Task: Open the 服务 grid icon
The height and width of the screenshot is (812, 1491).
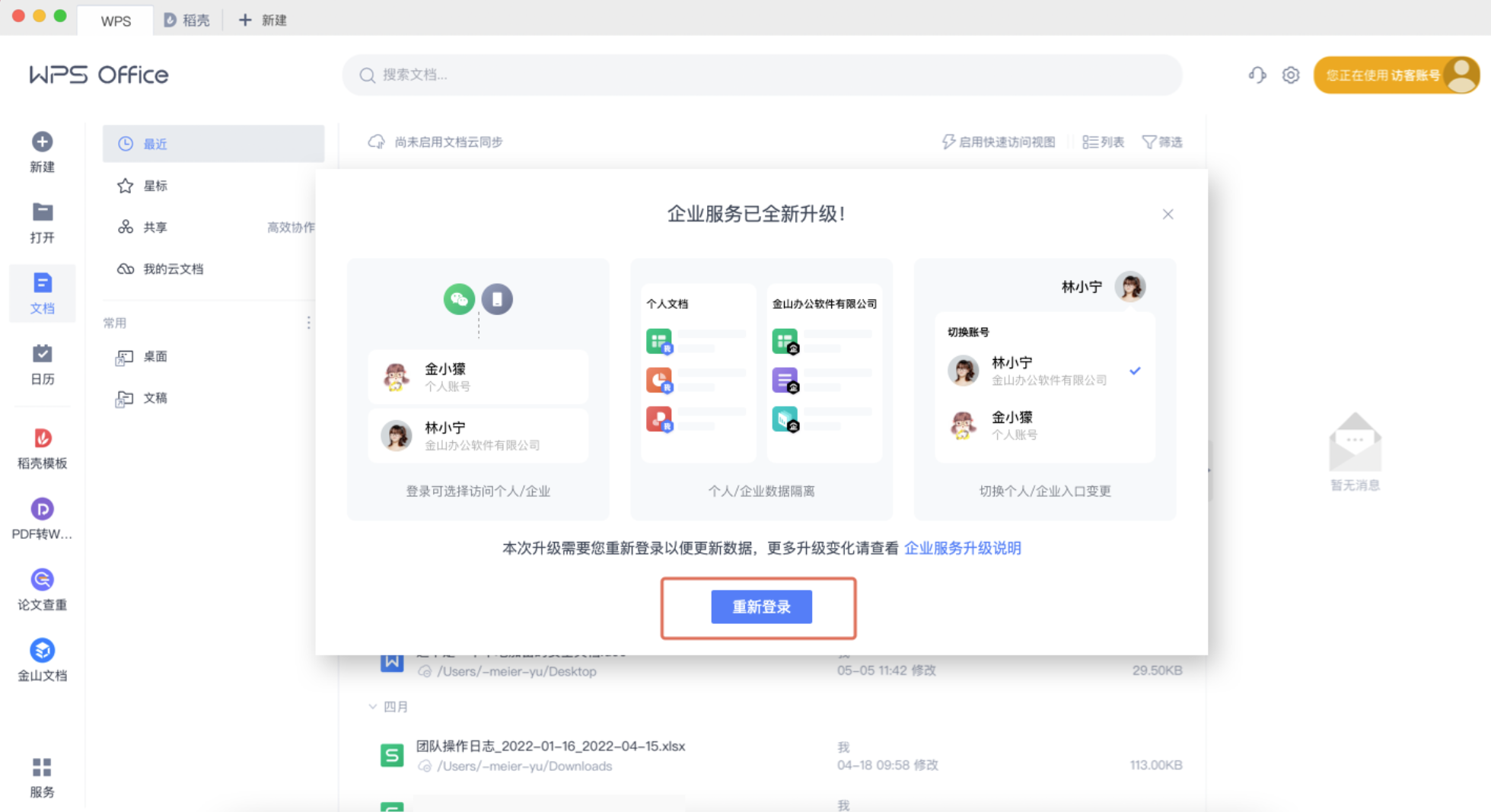Action: (42, 766)
